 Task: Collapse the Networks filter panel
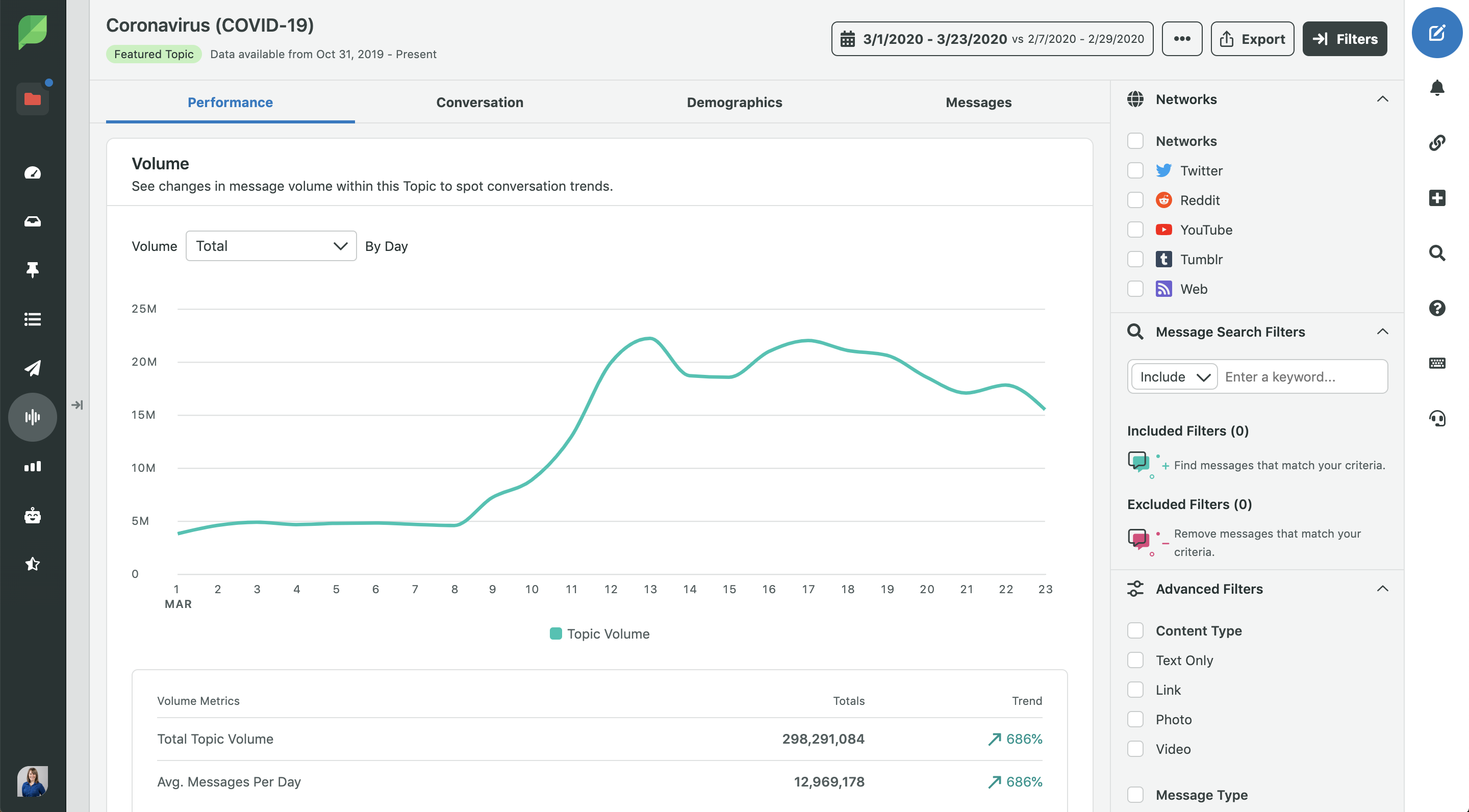point(1383,99)
